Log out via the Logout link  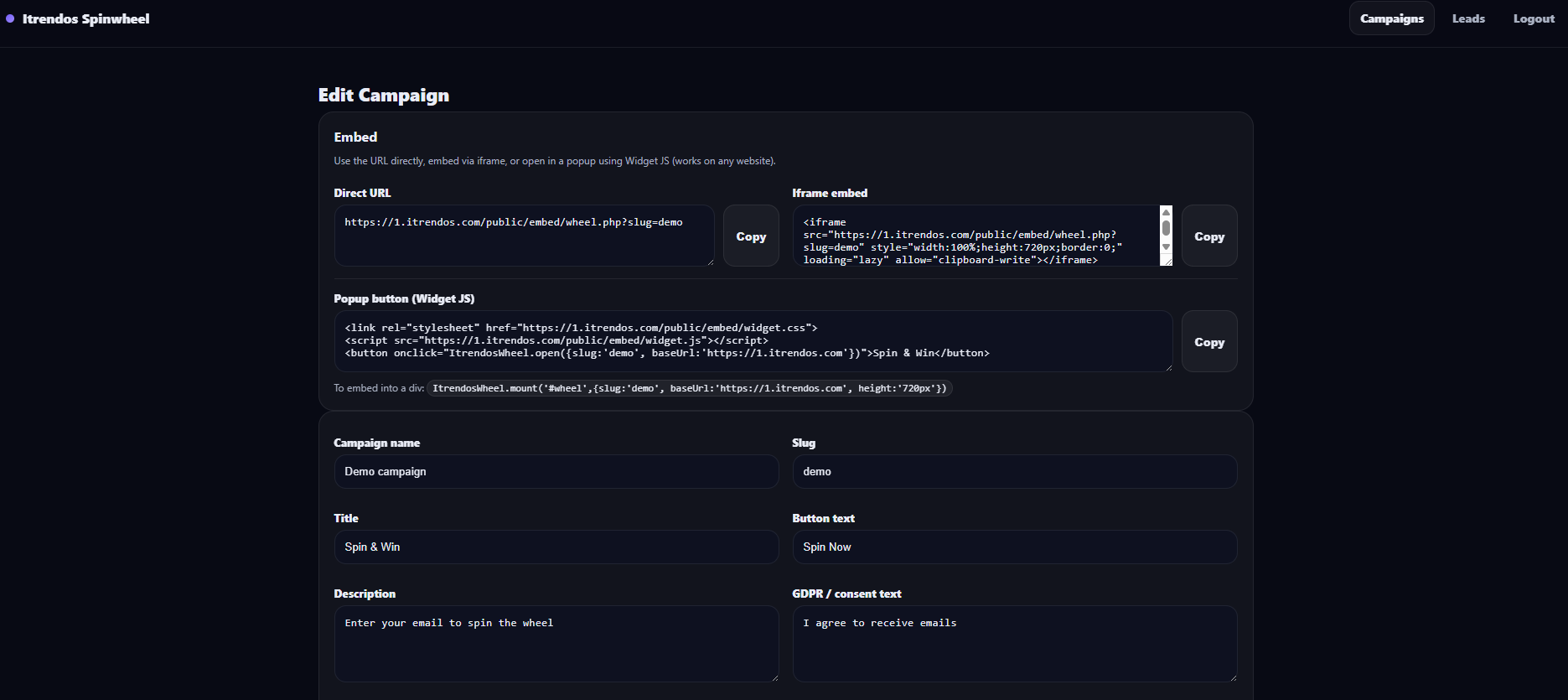[x=1534, y=18]
